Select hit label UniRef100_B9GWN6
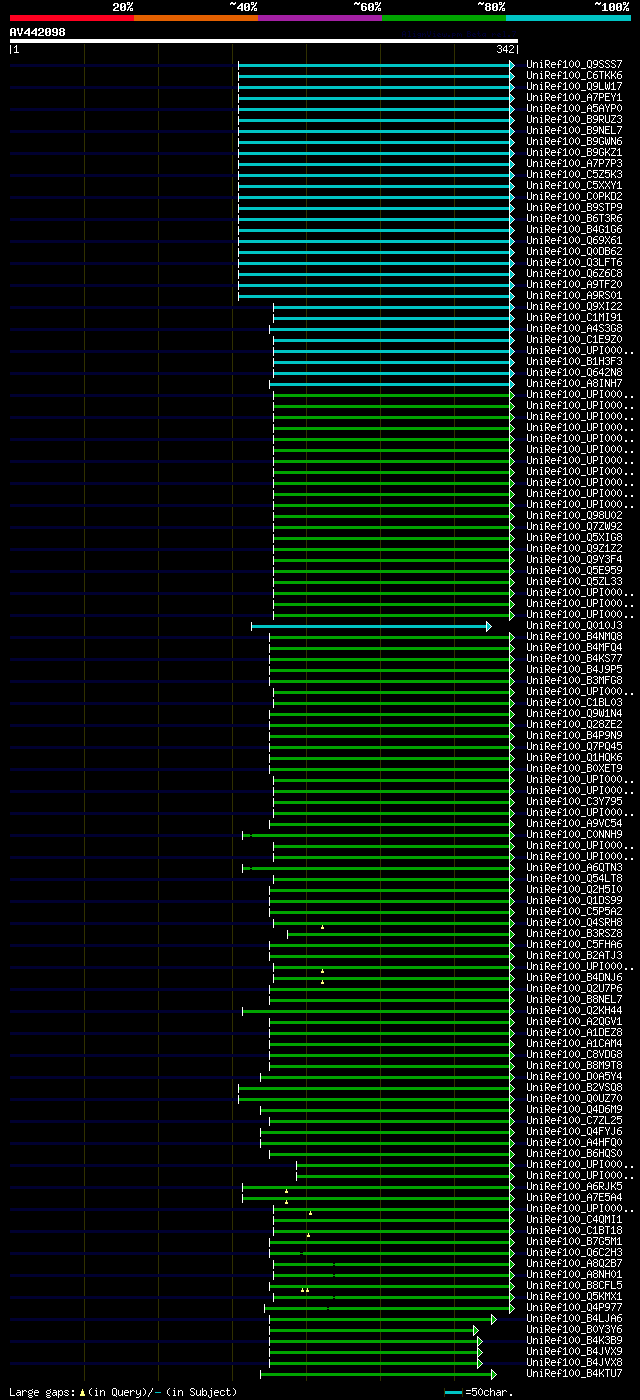This screenshot has width=640, height=1400. [x=574, y=141]
